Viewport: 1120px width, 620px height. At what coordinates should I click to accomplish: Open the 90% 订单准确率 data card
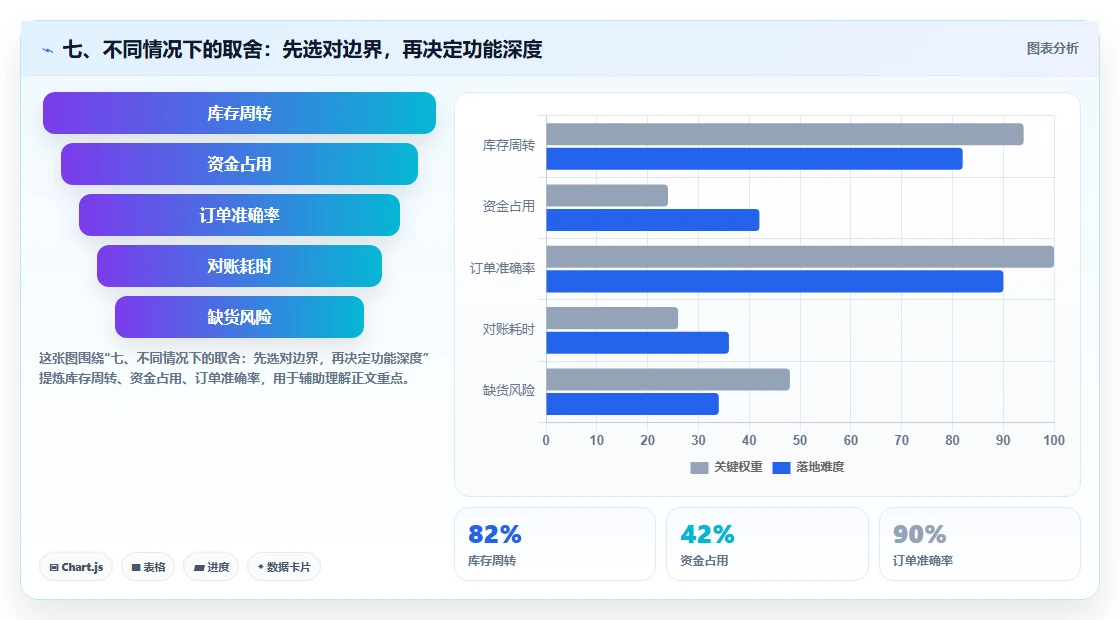point(979,544)
